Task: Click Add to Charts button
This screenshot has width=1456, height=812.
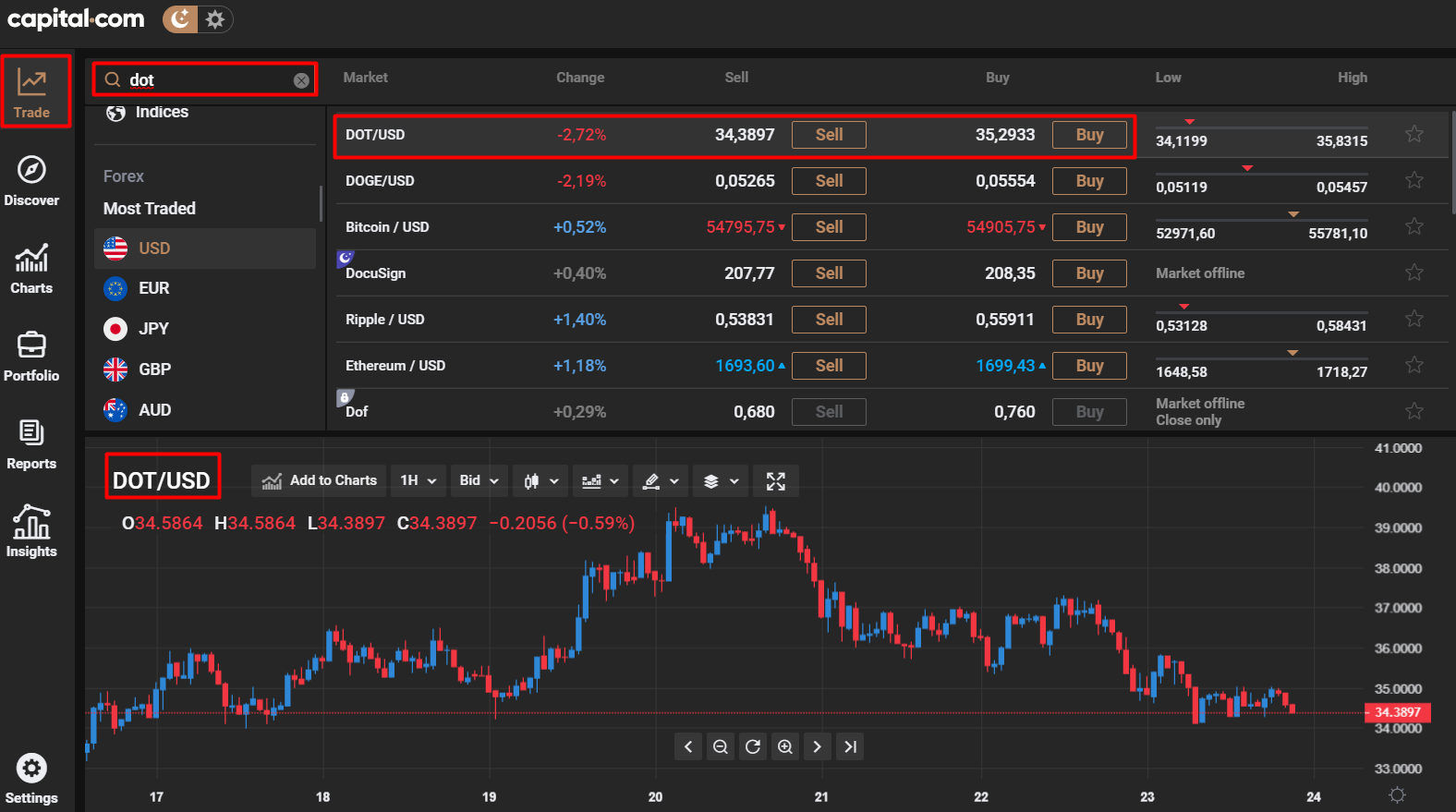Action: [x=319, y=480]
